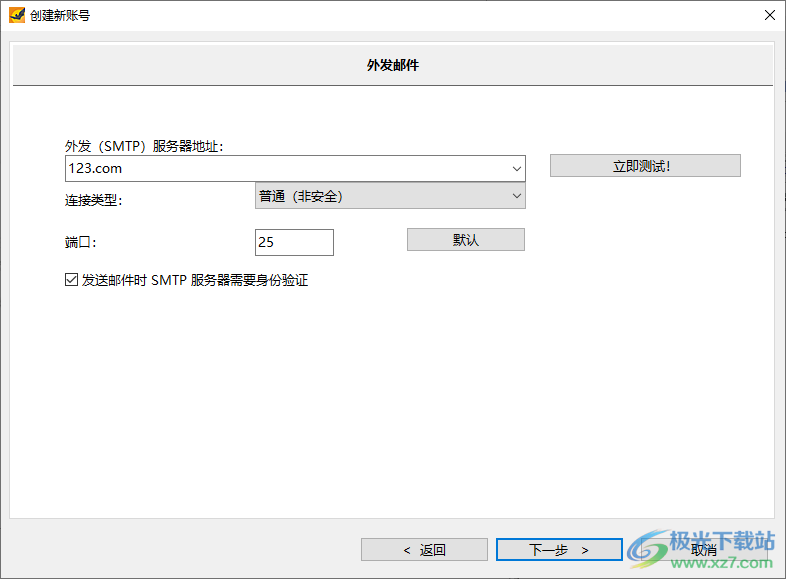
Task: Reset the port with the 默认 button
Action: point(465,240)
